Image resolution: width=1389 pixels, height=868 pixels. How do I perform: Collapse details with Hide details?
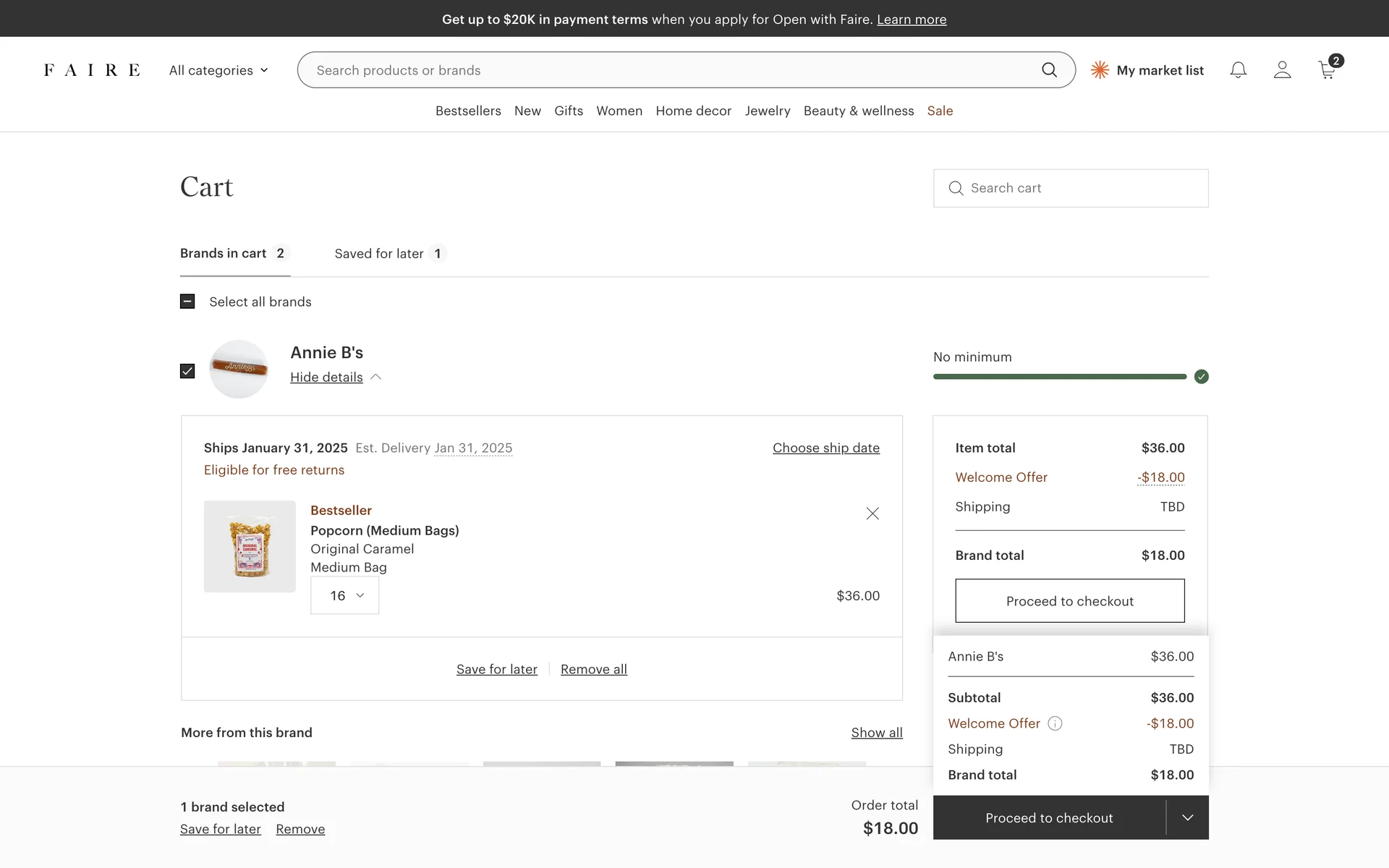pos(326,377)
